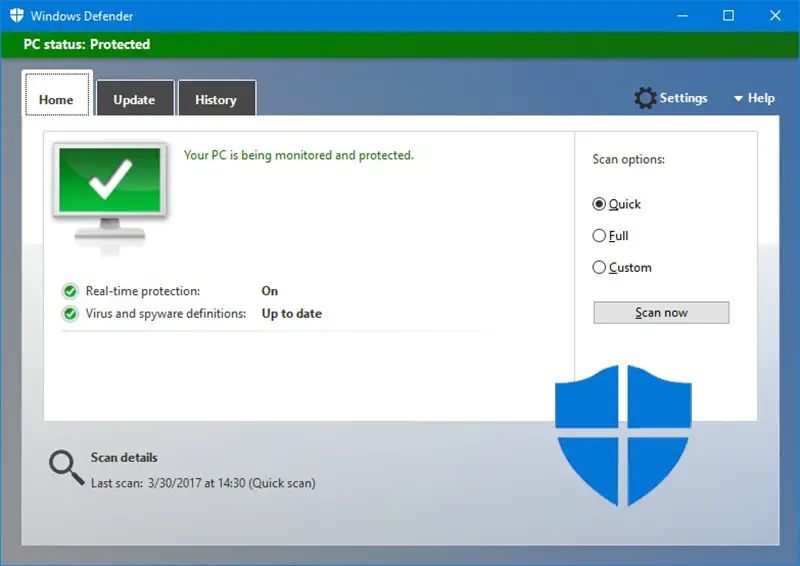Click 'Virus and spyware definitions:' label
The image size is (800, 566).
166,313
